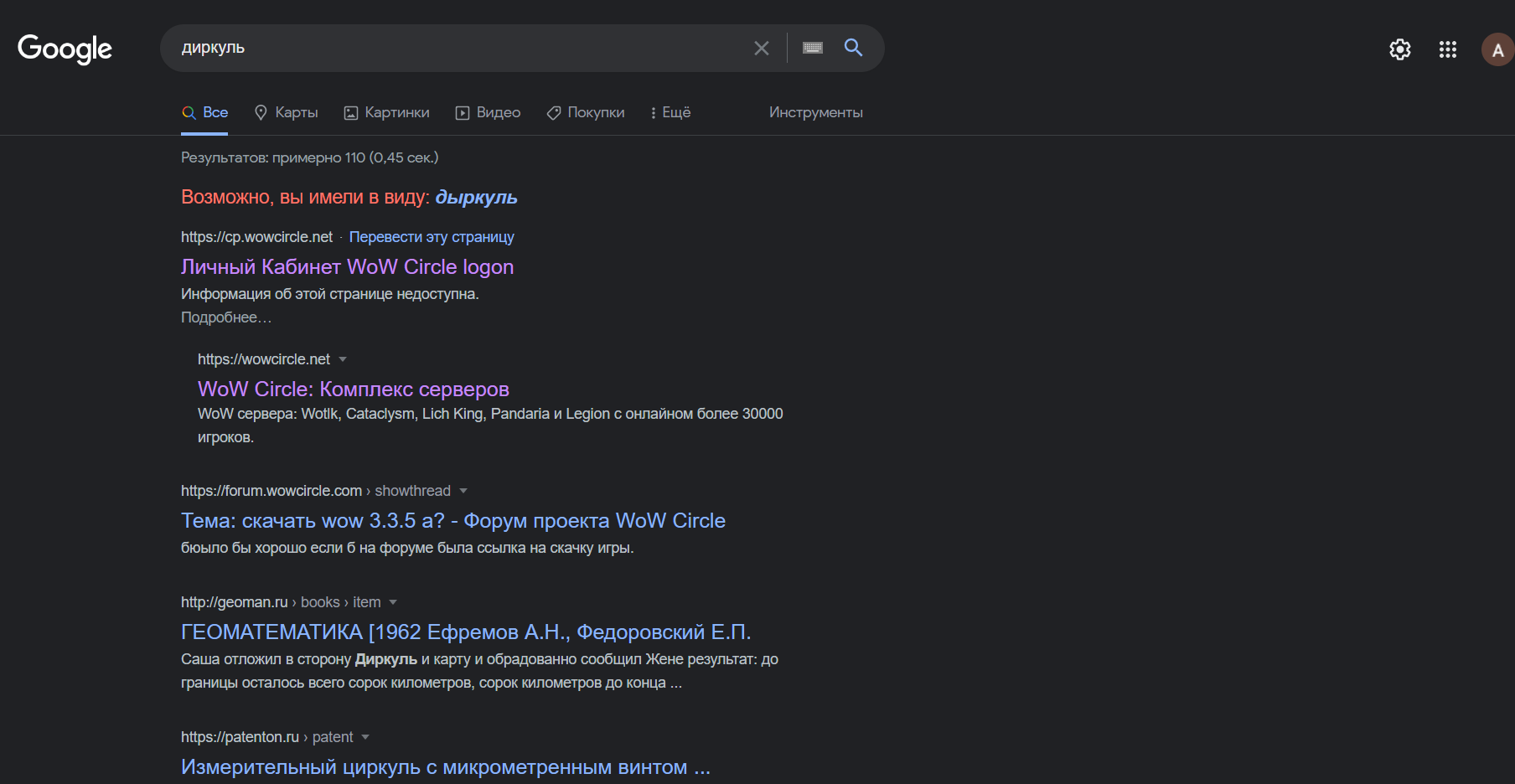Screen dimensions: 1515x784
Task: Click the https://forum.wowcircle.com URL text
Action: click(271, 491)
